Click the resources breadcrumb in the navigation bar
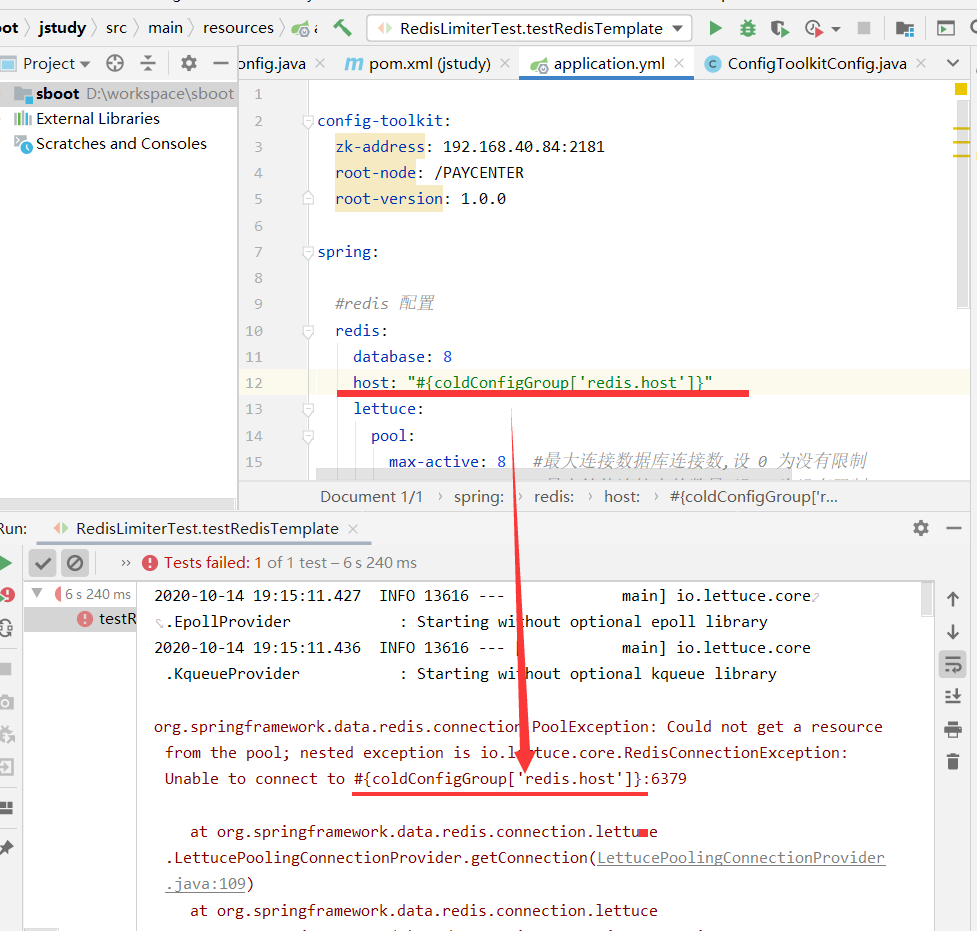Screen dimensions: 977x931 coord(238,28)
